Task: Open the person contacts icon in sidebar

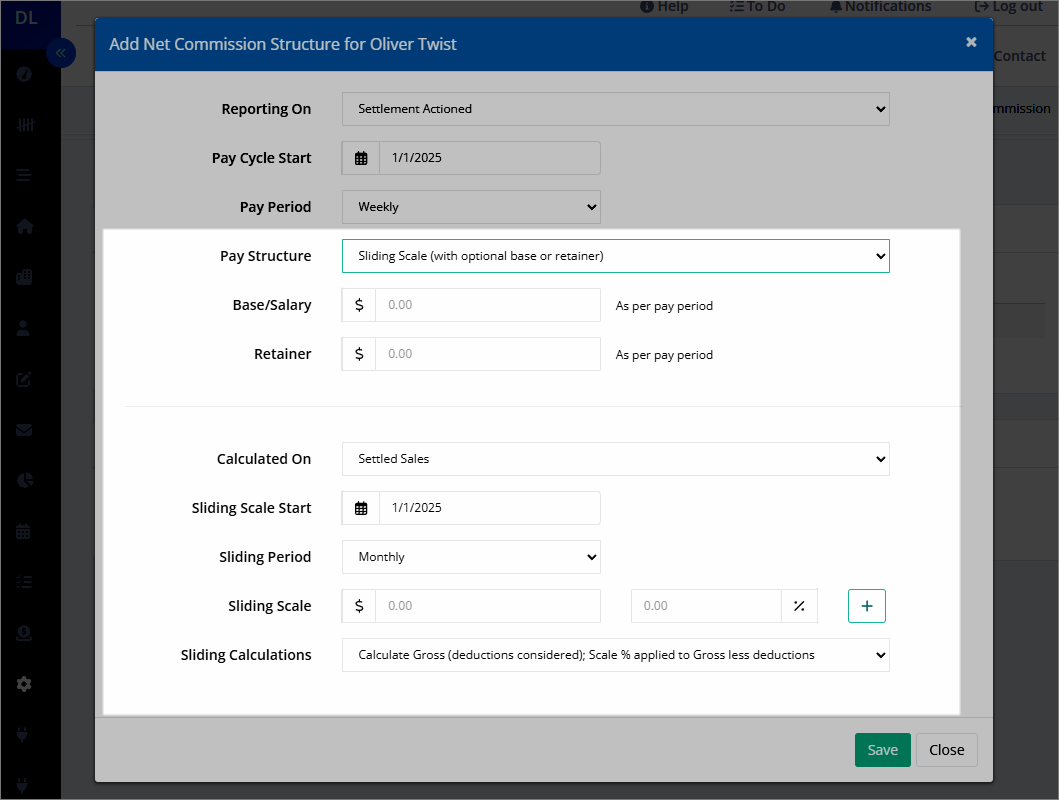Action: (x=24, y=328)
